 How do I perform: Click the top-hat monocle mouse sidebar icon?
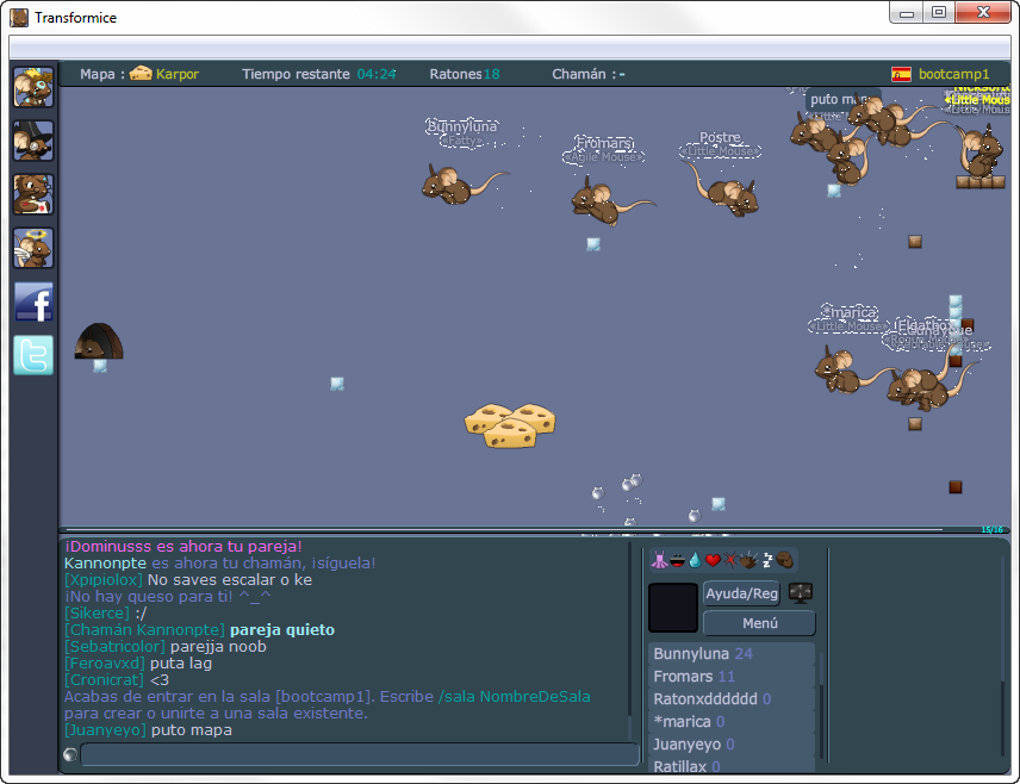[33, 141]
